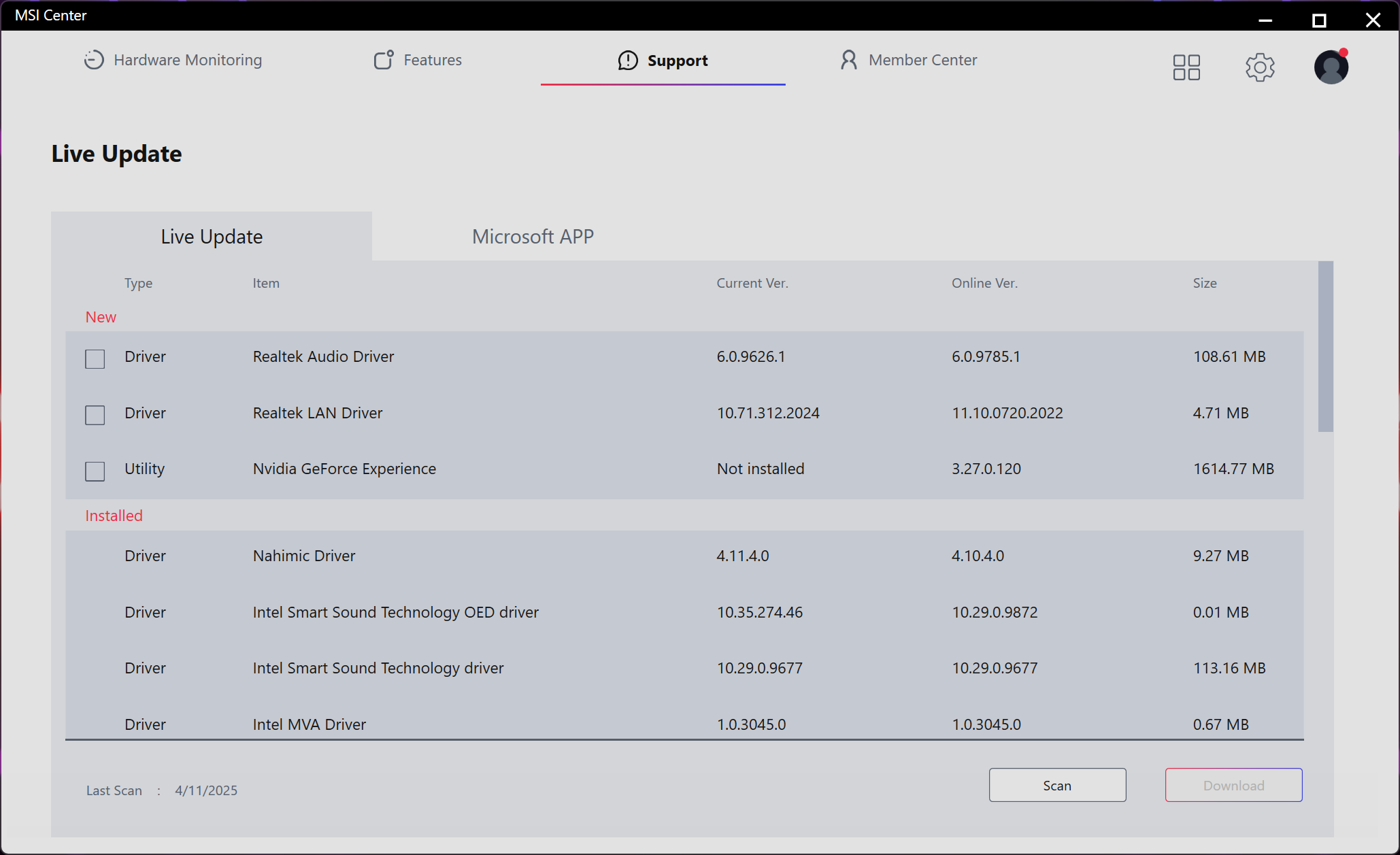Click the Features tab icon
The height and width of the screenshot is (855, 1400).
pos(384,60)
